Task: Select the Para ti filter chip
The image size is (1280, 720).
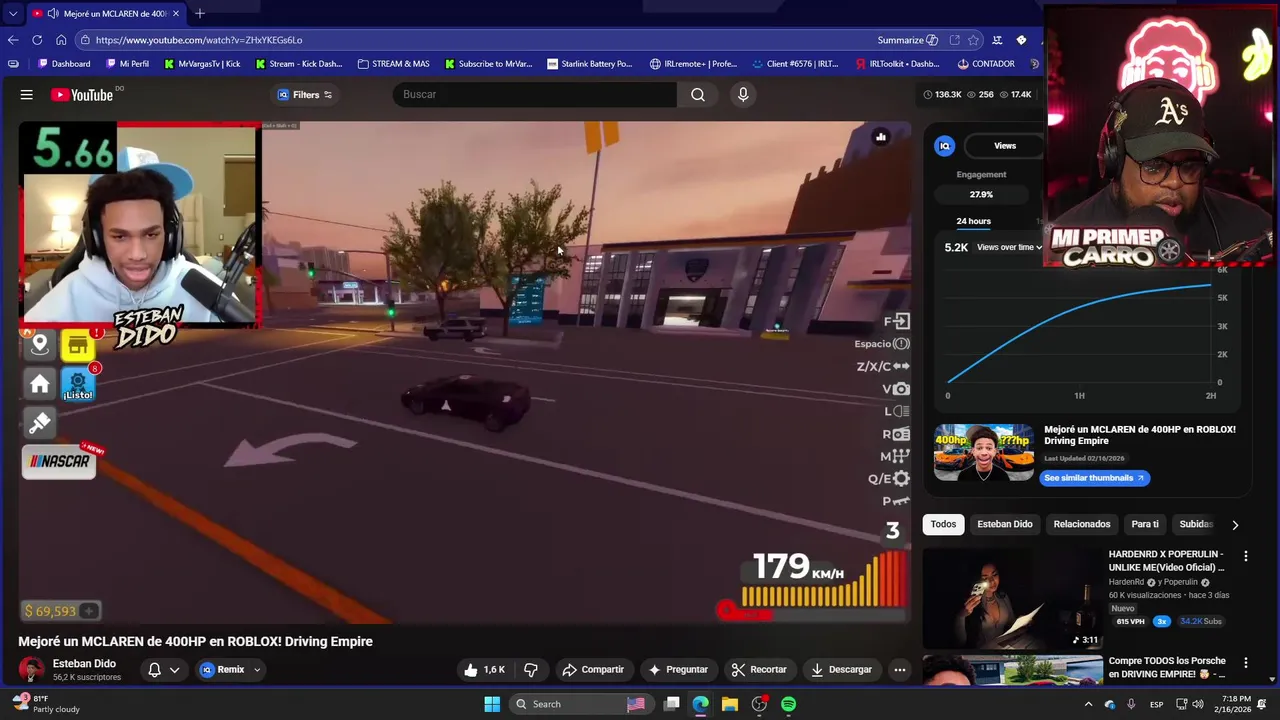Action: point(1145,524)
